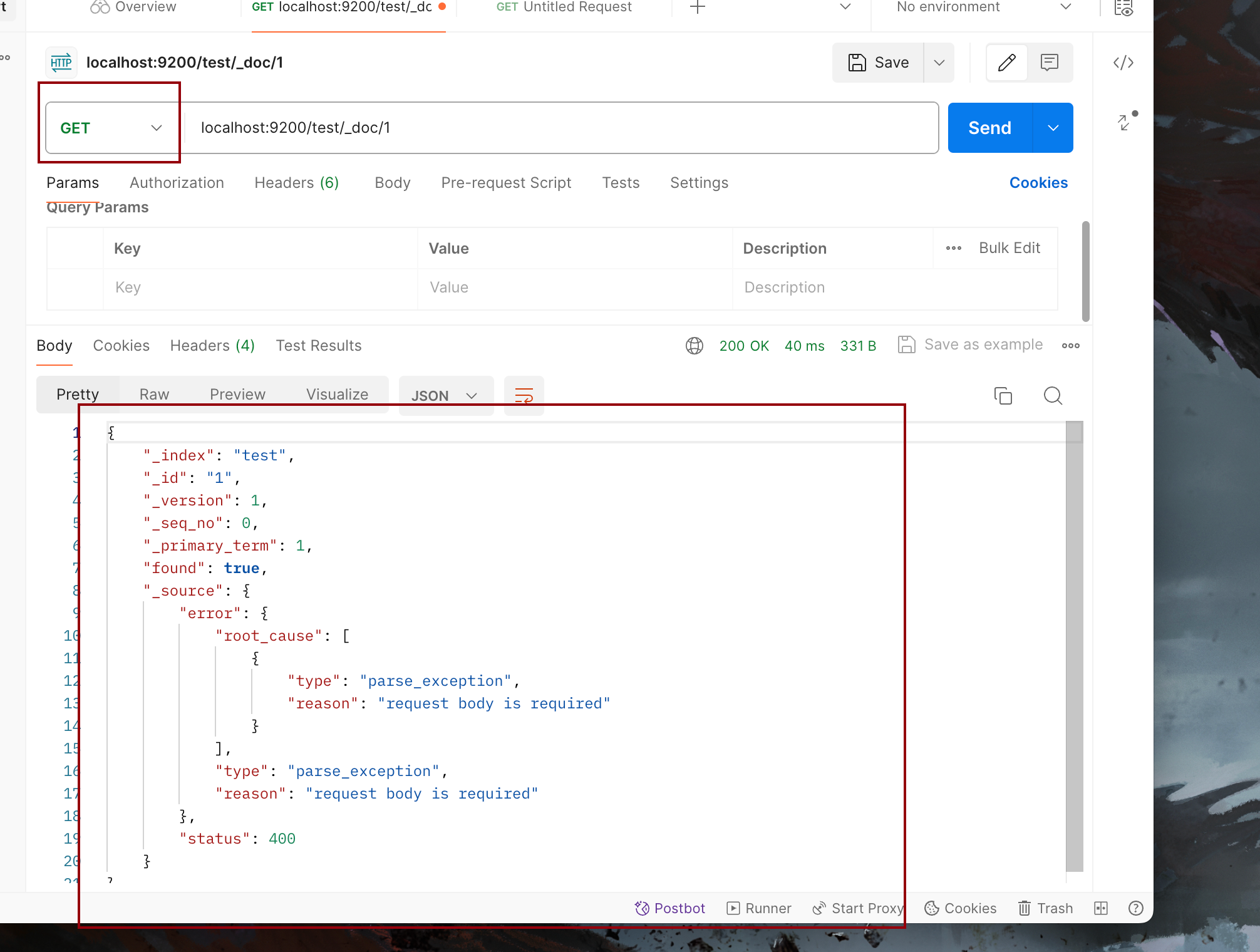Click the Send button
The image size is (1260, 952).
click(x=989, y=128)
